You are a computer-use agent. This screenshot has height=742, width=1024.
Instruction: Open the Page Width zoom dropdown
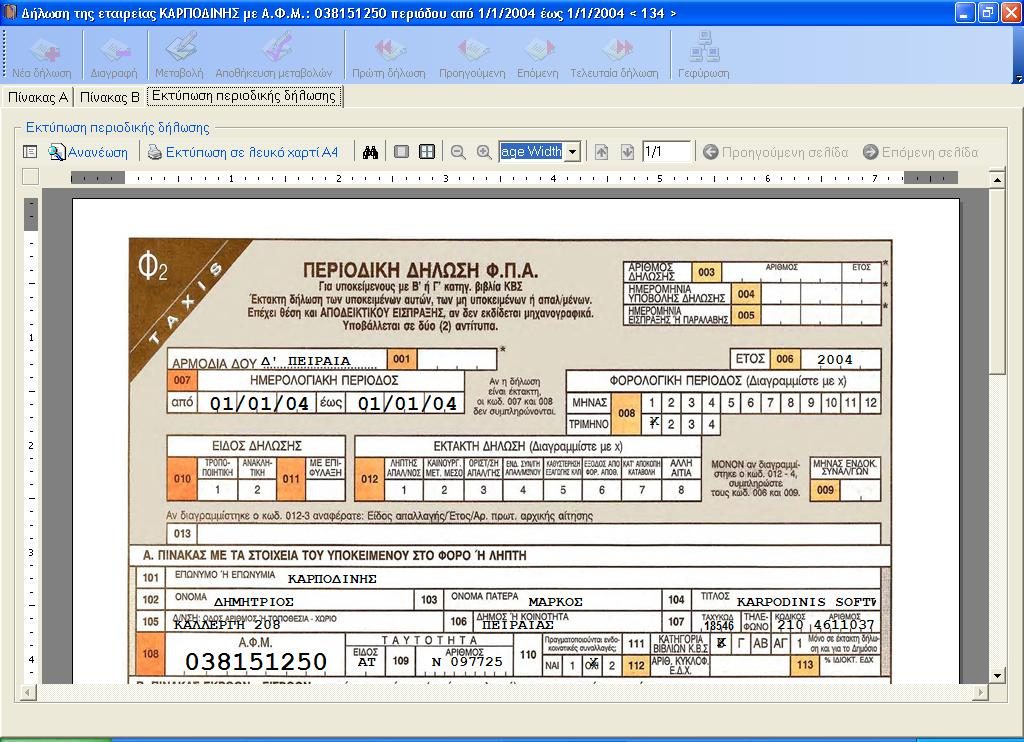point(573,152)
